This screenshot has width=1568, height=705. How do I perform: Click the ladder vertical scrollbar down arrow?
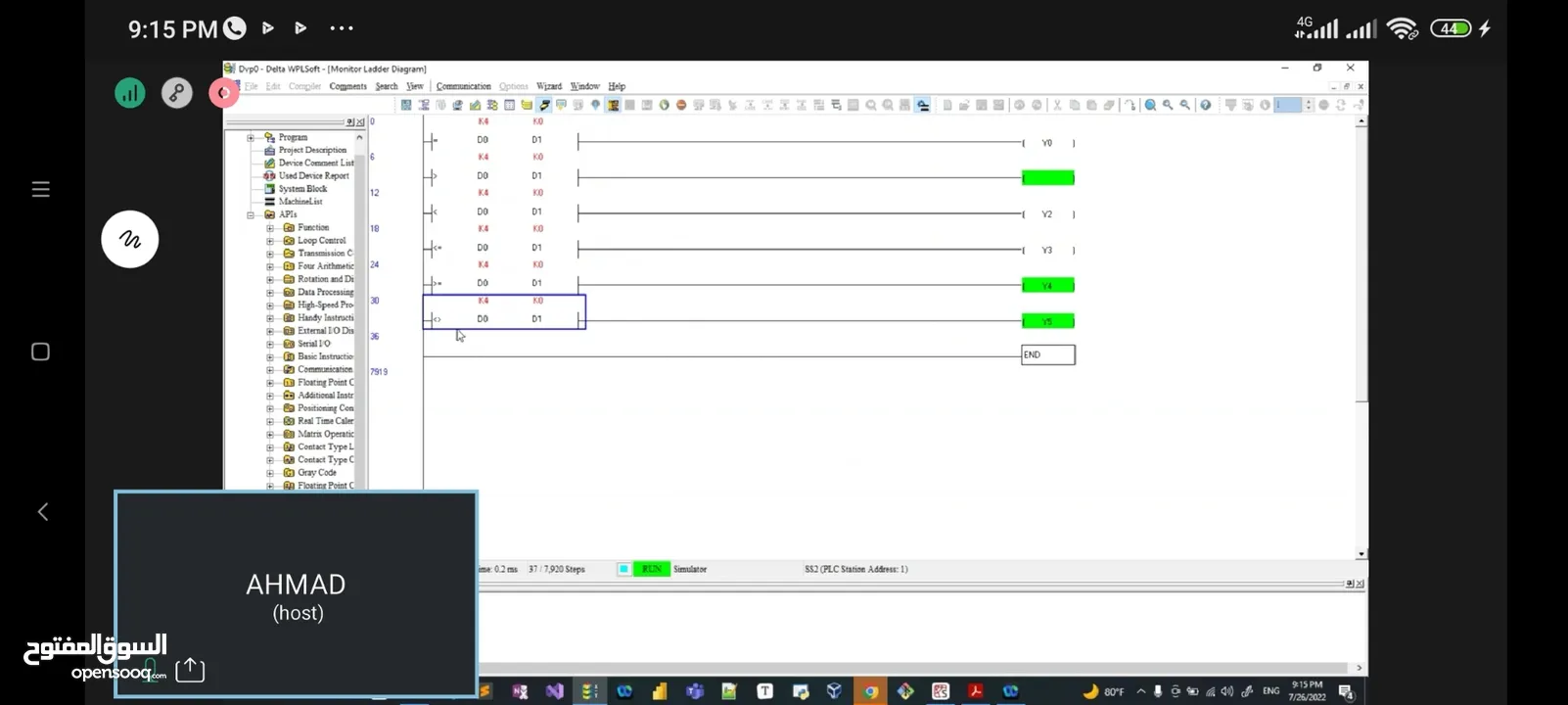tap(1361, 554)
